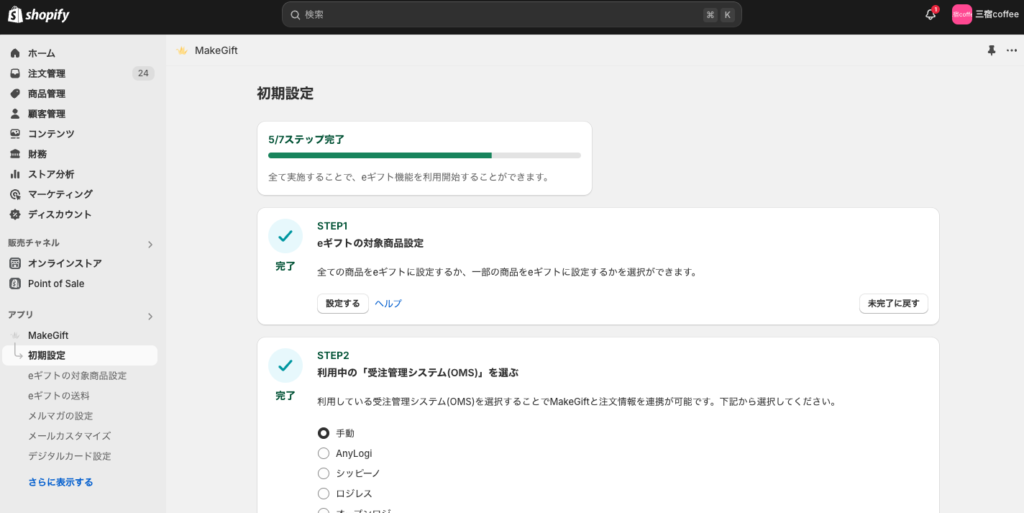Click 設定する button in STEP1
Viewport: 1024px width, 513px height.
coord(343,303)
